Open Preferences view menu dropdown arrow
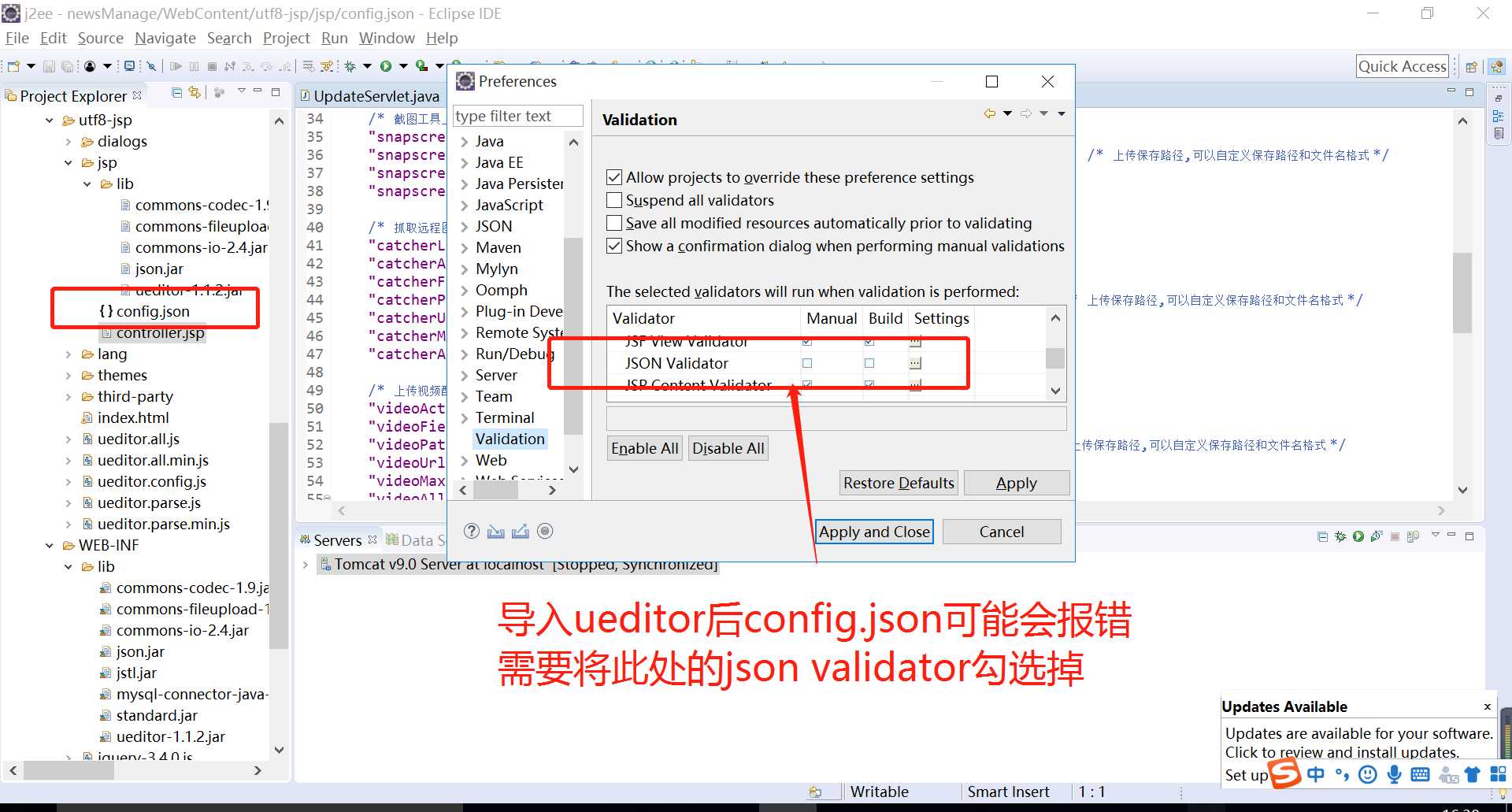 (1062, 113)
